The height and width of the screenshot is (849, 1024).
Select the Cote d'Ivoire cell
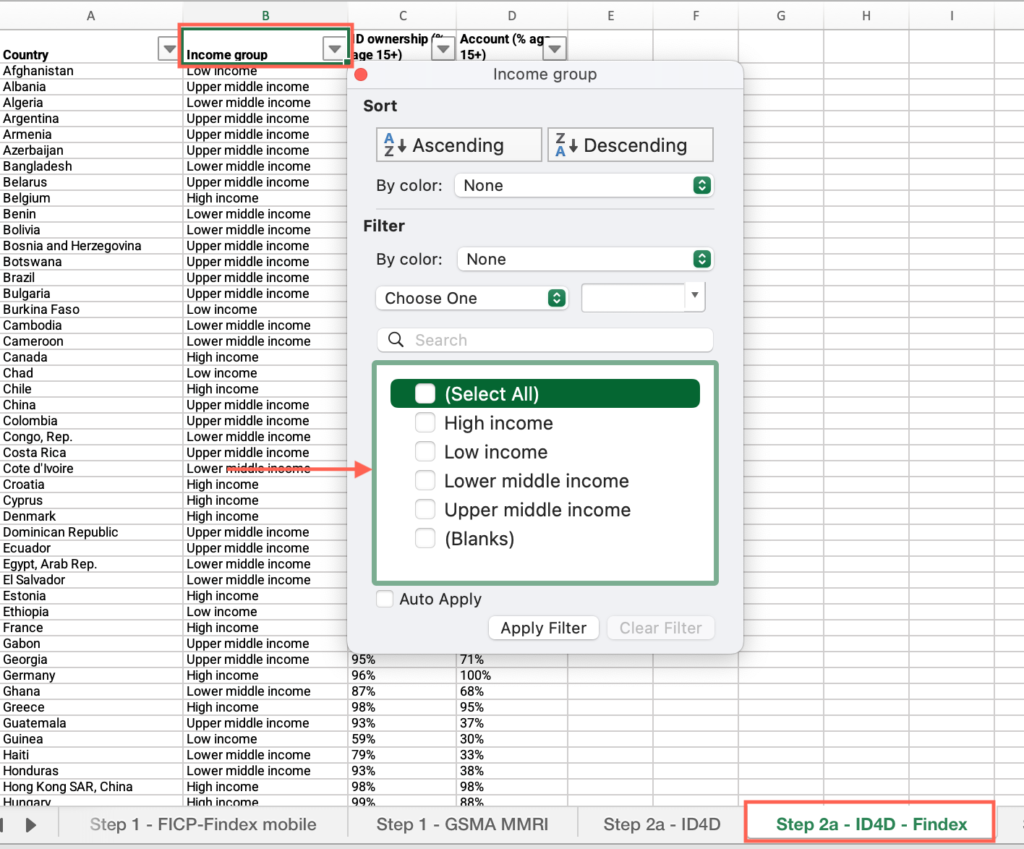pos(91,469)
